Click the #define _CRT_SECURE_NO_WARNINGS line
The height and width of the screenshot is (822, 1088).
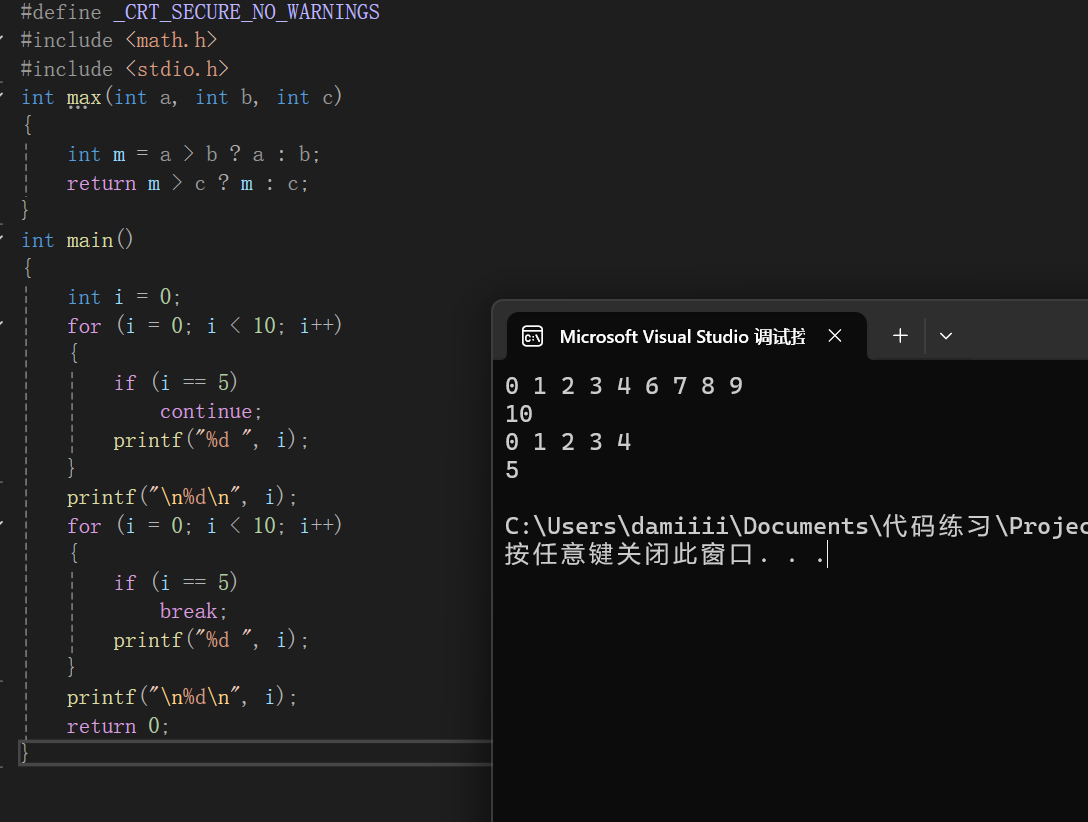[200, 12]
